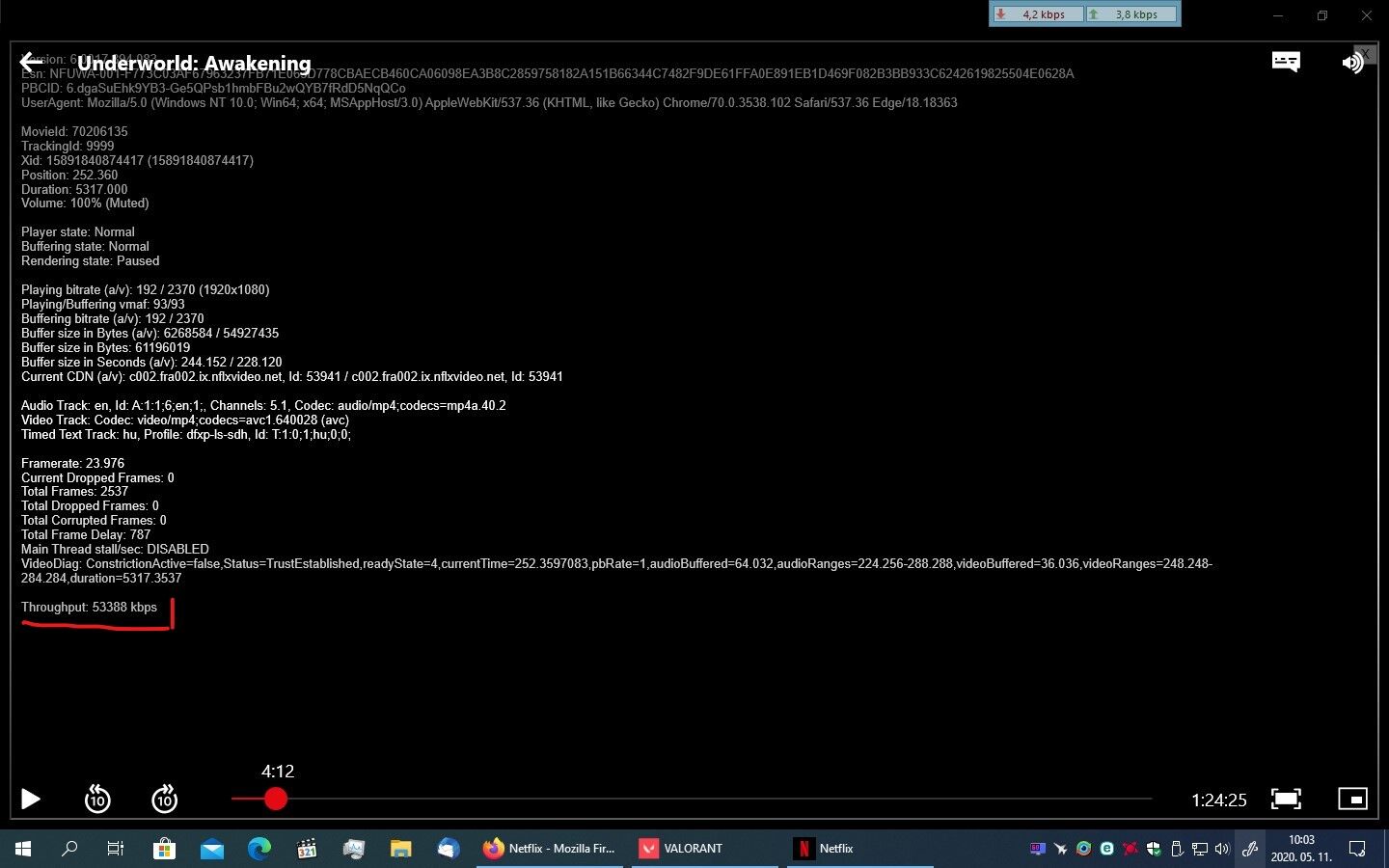Switch to Netflix - Mozilla Firefox taskbar window

(x=550, y=849)
